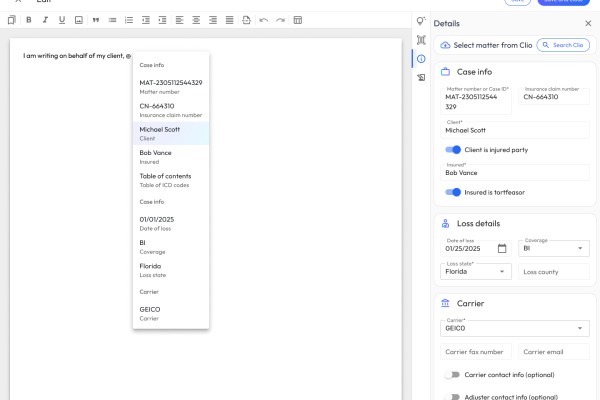Viewport: 600px width, 400px height.
Task: Click the Save and close button
Action: (563, 2)
